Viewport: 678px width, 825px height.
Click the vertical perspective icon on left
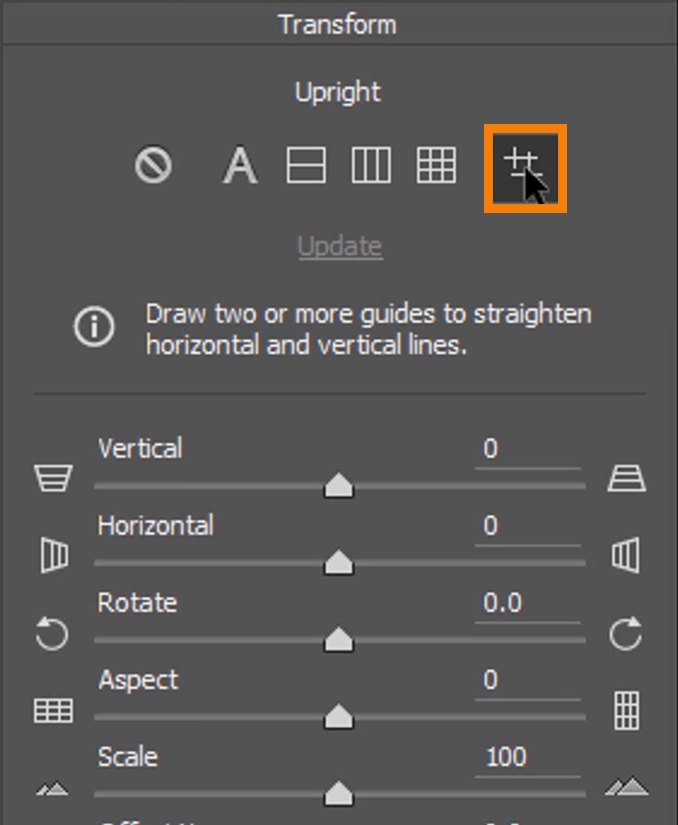click(52, 479)
